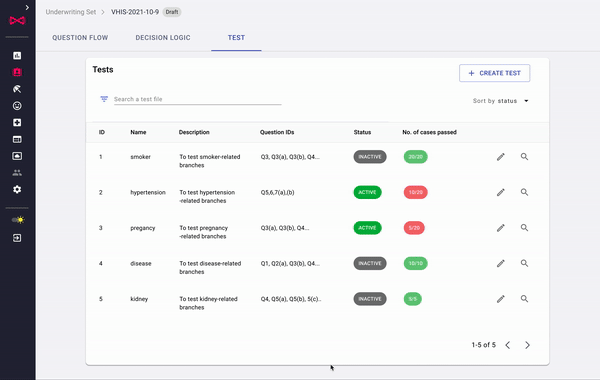Edit the pregancy test with pencil icon
Viewport: 600px width, 380px height.
pyautogui.click(x=501, y=228)
